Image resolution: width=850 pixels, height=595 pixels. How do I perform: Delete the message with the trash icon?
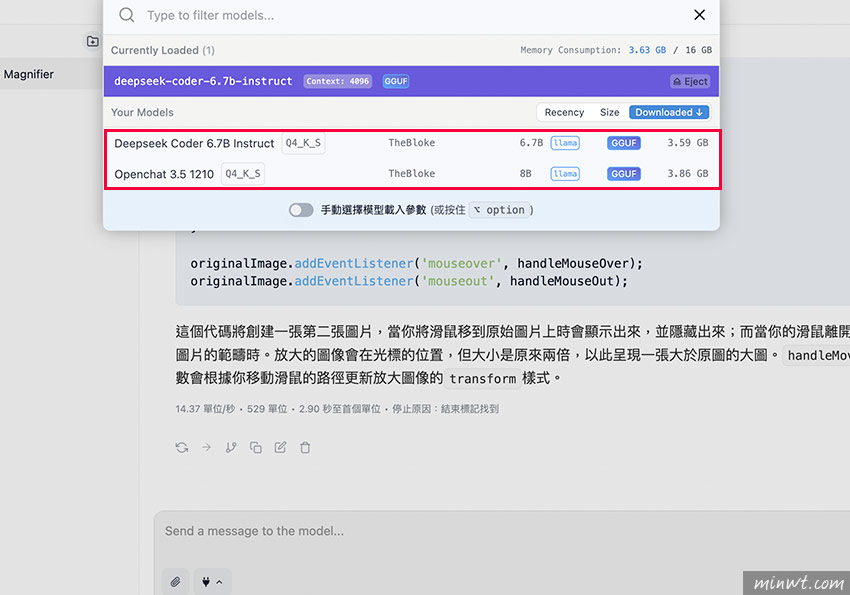click(x=305, y=448)
